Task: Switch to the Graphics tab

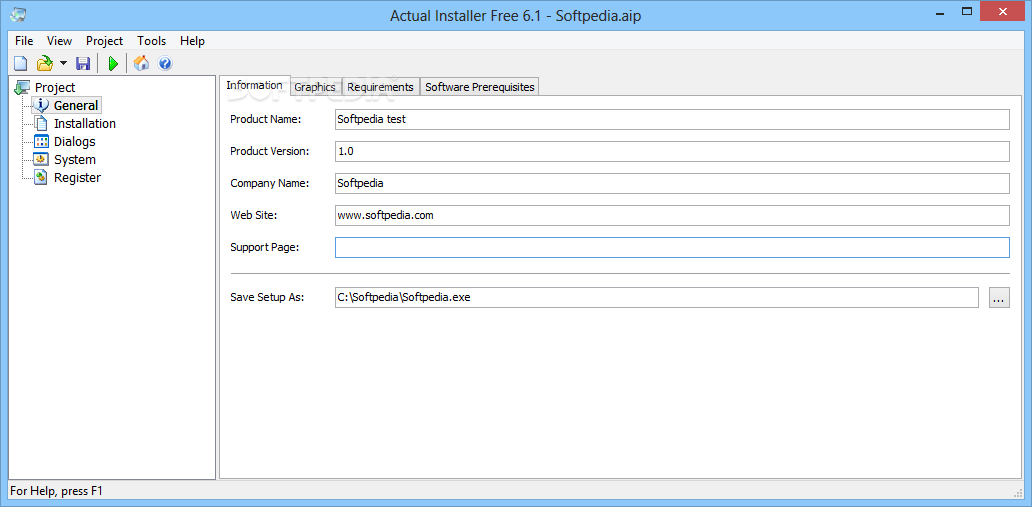Action: point(315,87)
